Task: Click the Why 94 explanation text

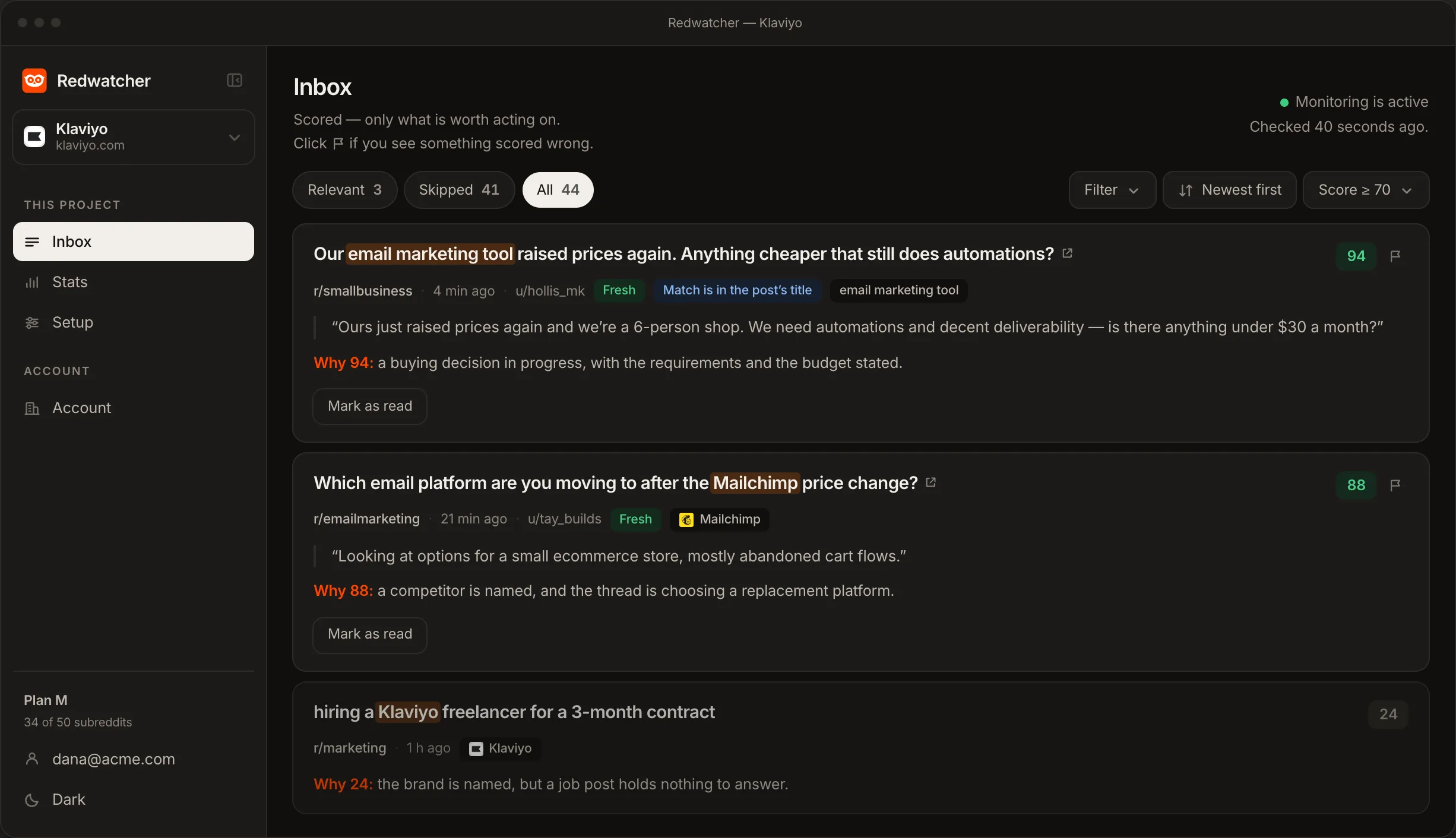Action: click(x=608, y=363)
